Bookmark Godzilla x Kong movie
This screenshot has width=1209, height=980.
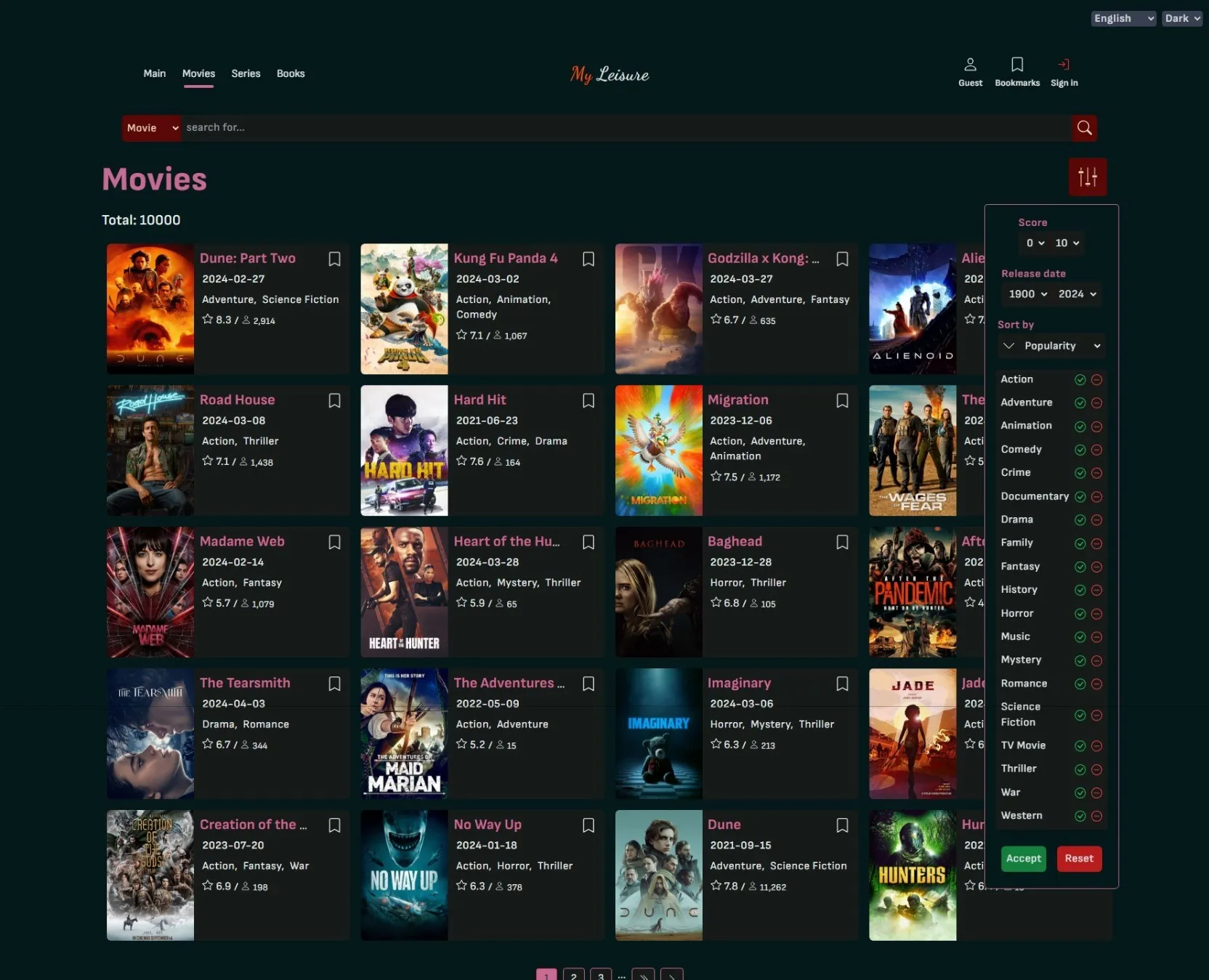(x=842, y=259)
